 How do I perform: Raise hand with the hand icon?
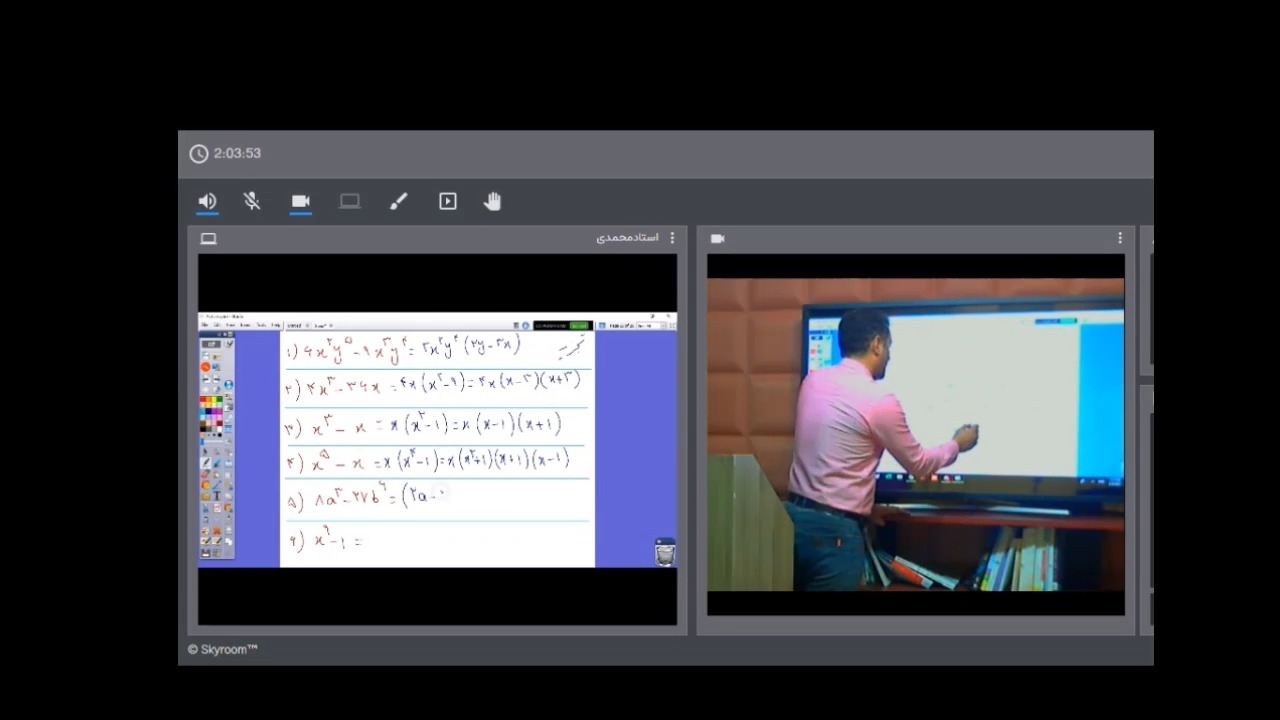[492, 201]
